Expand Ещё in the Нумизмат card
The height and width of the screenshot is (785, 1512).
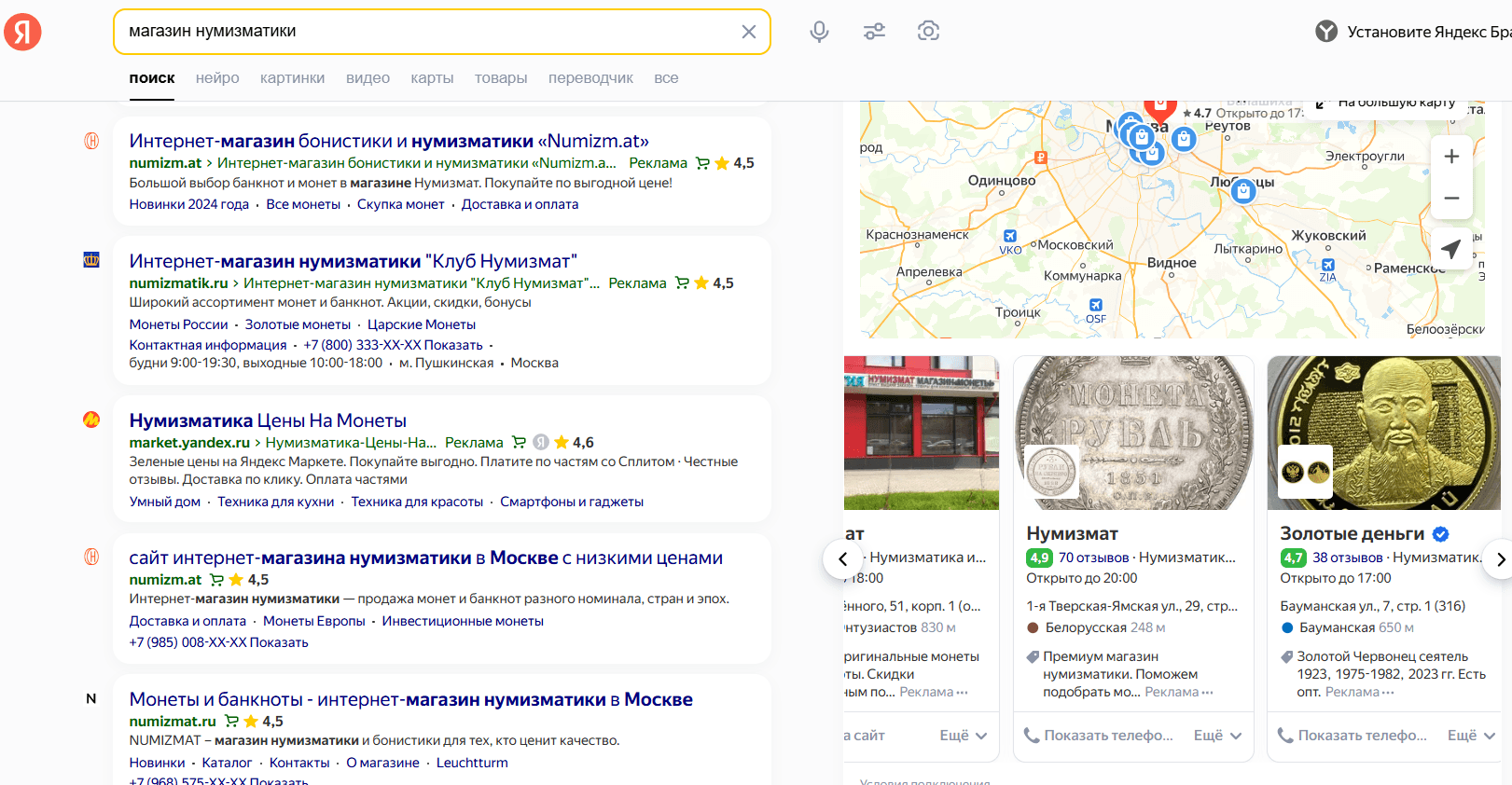tap(1217, 736)
